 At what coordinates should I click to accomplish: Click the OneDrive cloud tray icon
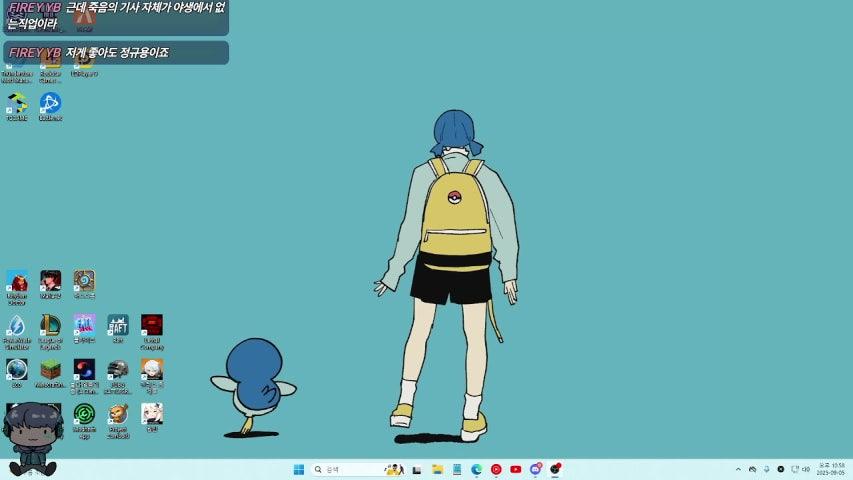click(x=752, y=469)
